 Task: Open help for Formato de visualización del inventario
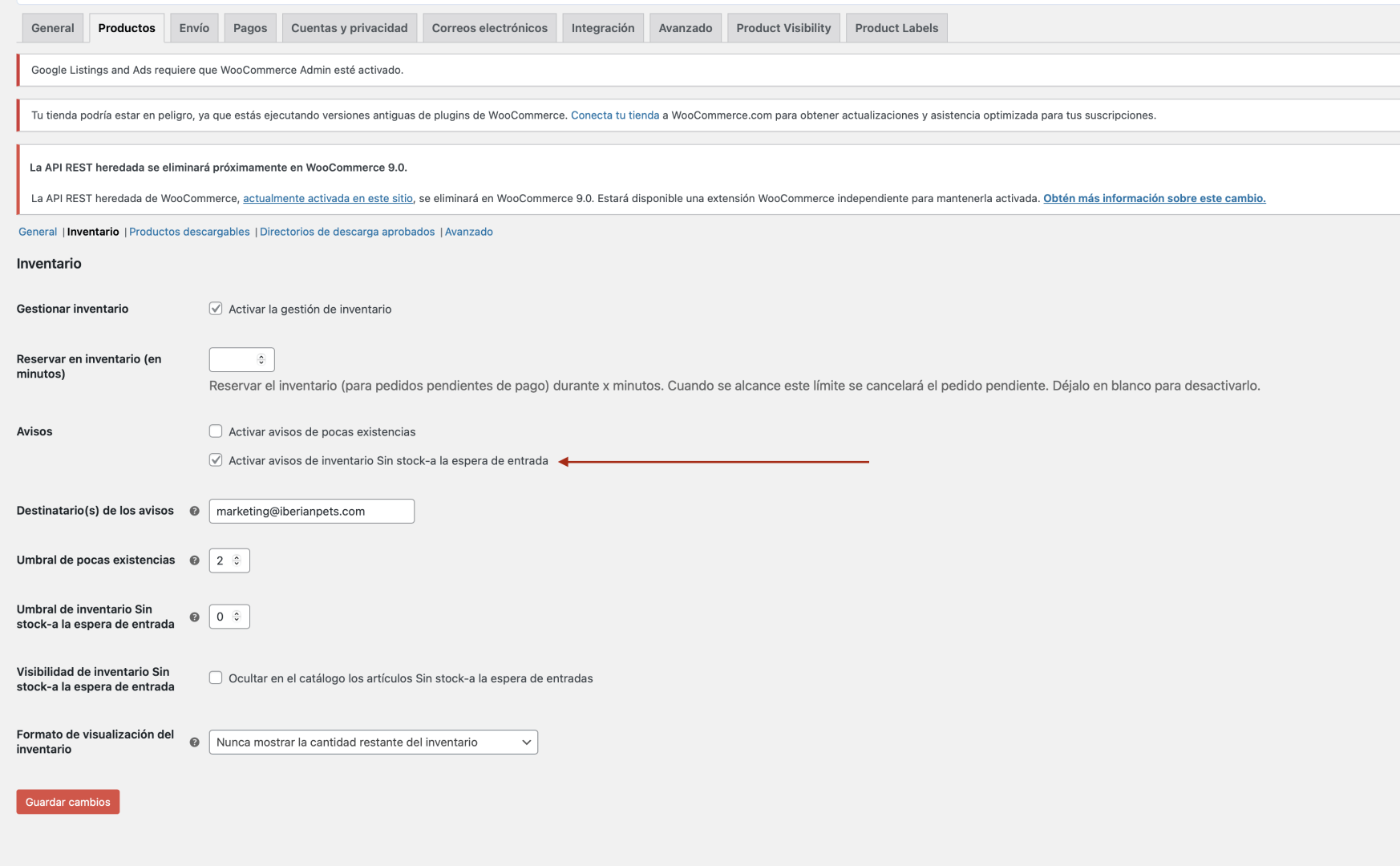(194, 743)
